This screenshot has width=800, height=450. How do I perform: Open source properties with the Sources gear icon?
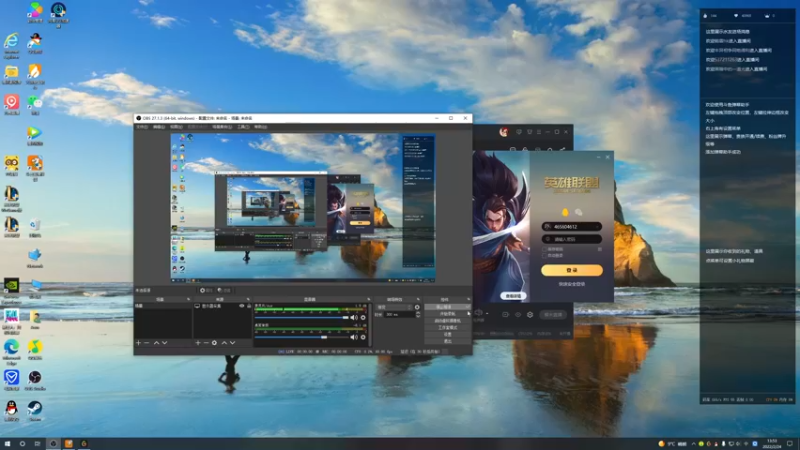(x=214, y=343)
